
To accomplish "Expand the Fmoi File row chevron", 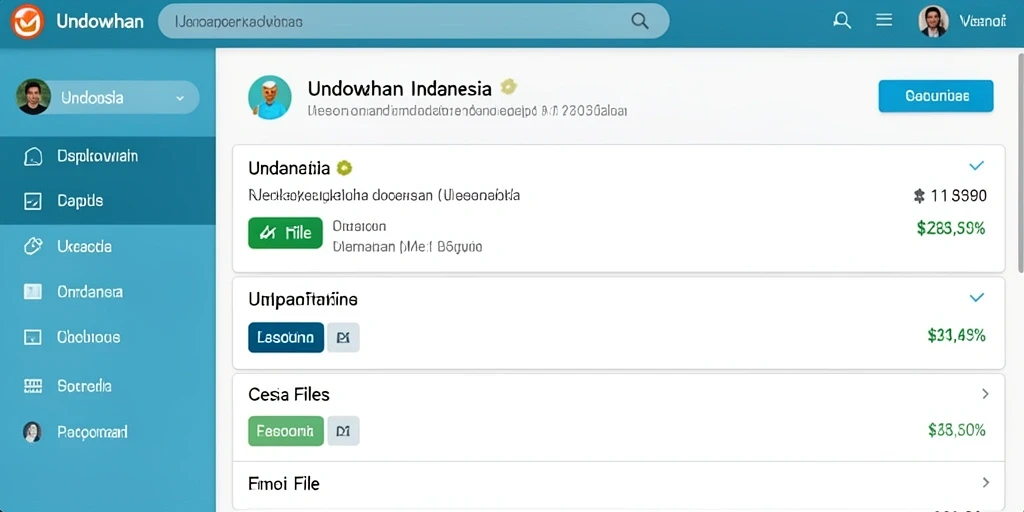I will tap(985, 483).
